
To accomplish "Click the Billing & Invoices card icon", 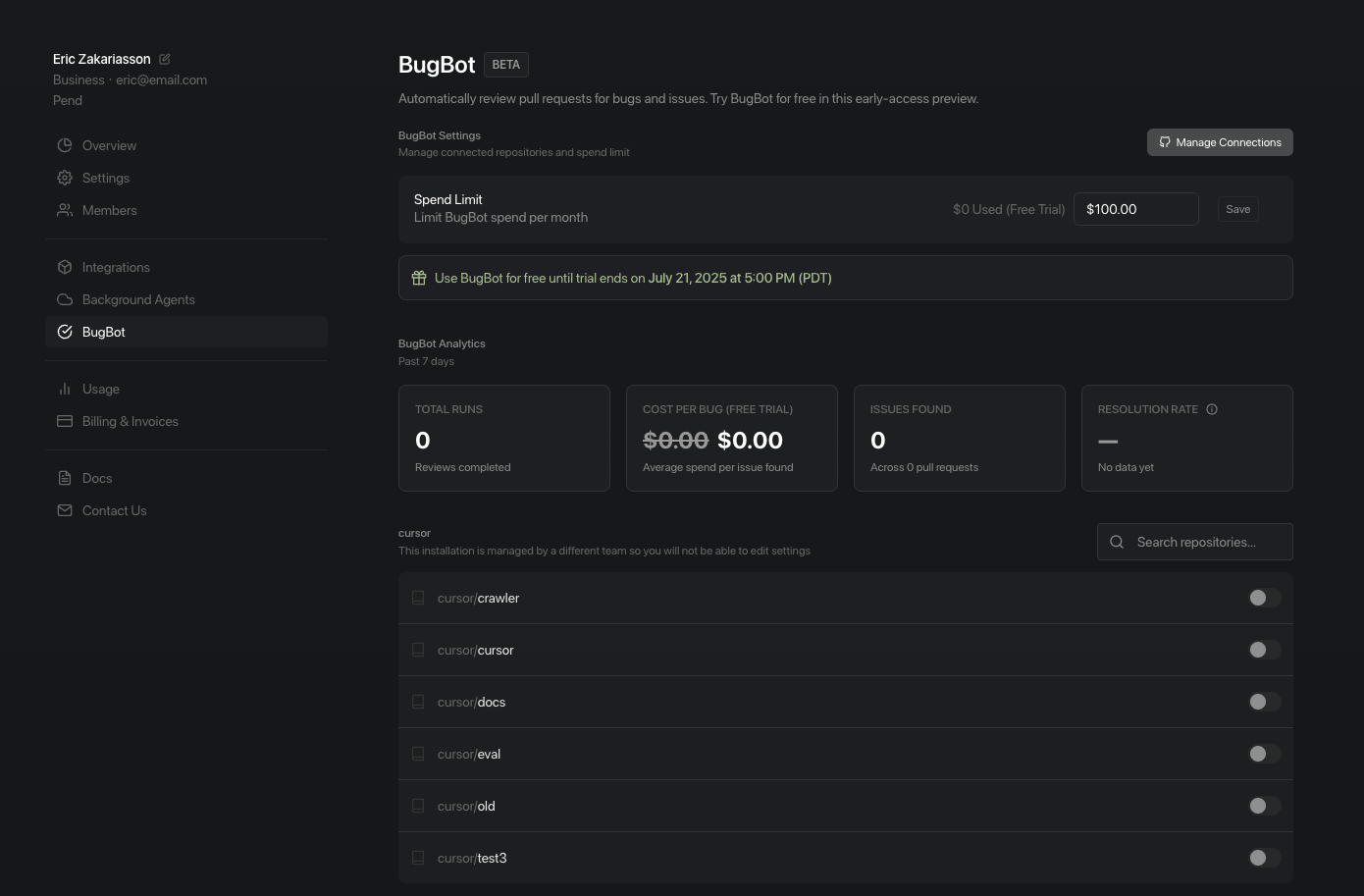I will (65, 421).
